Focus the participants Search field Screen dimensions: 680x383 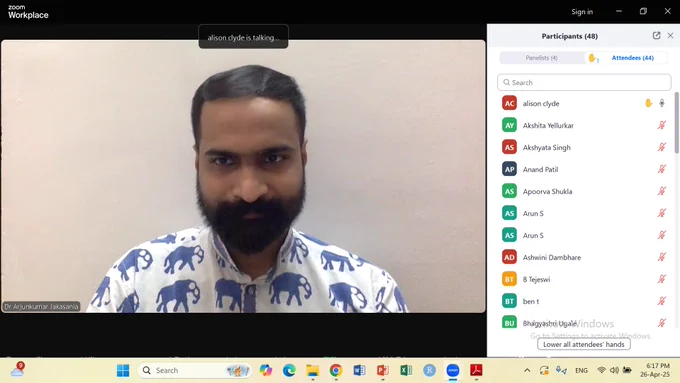point(584,82)
